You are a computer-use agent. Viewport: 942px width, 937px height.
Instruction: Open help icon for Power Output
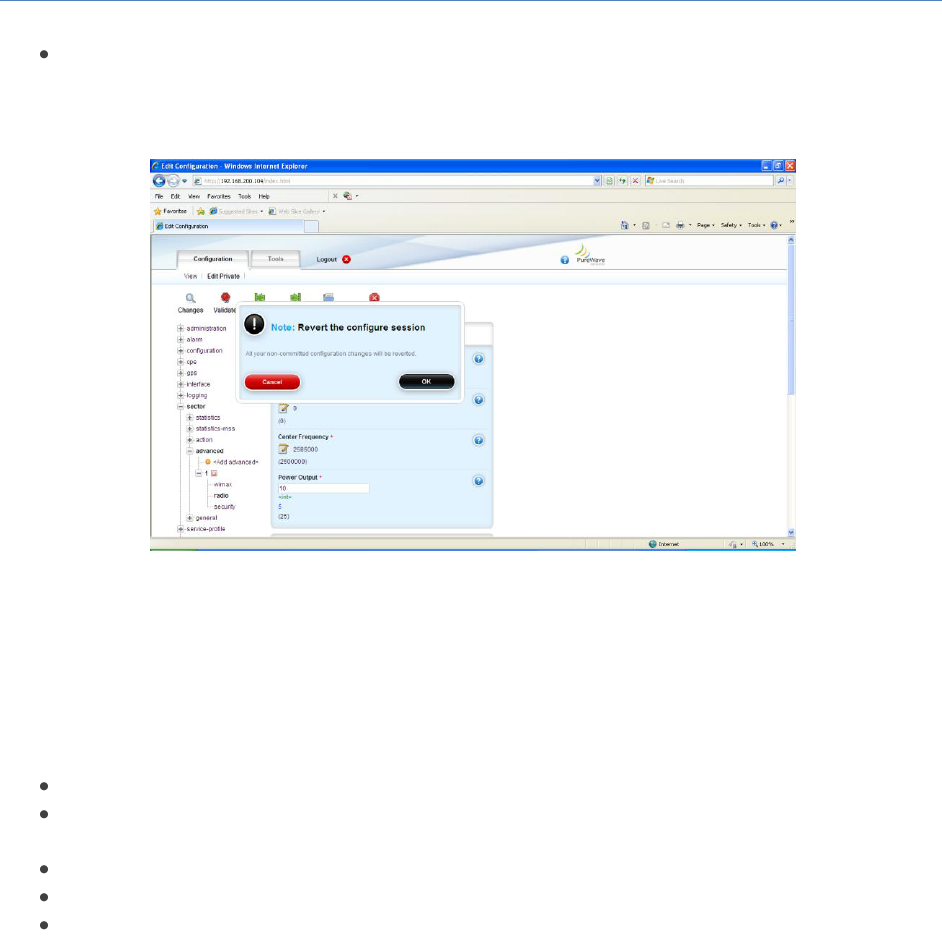point(479,481)
